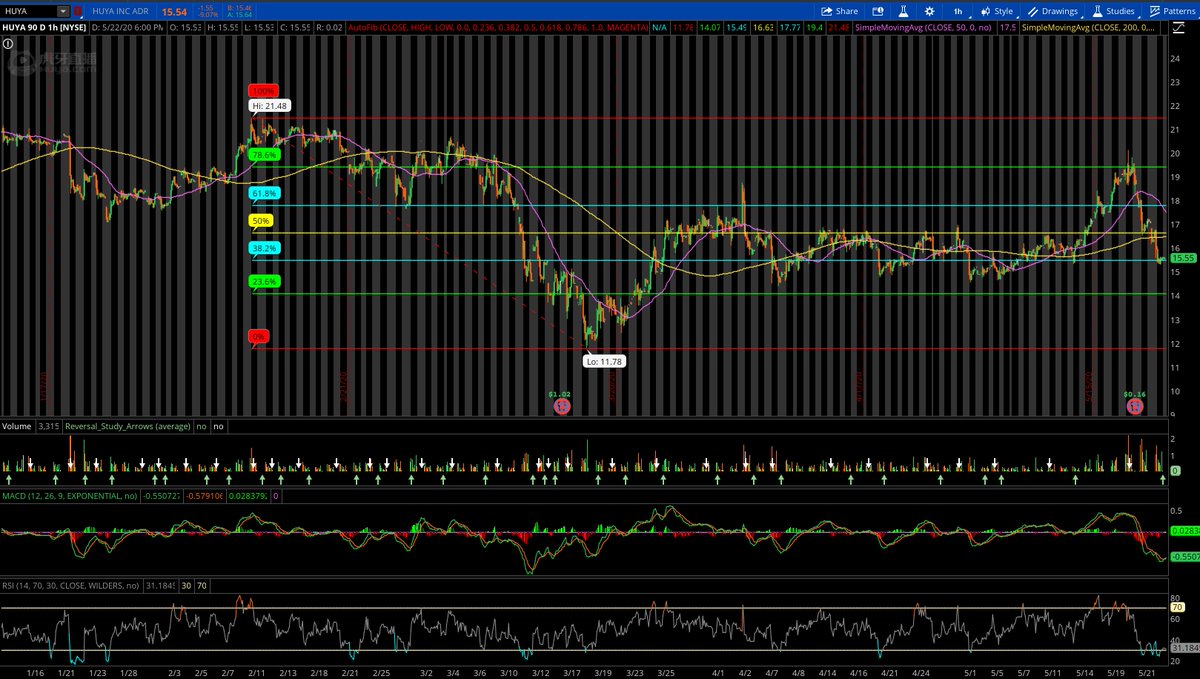
Task: Click the red icon beside the symbol dropdown
Action: point(79,11)
